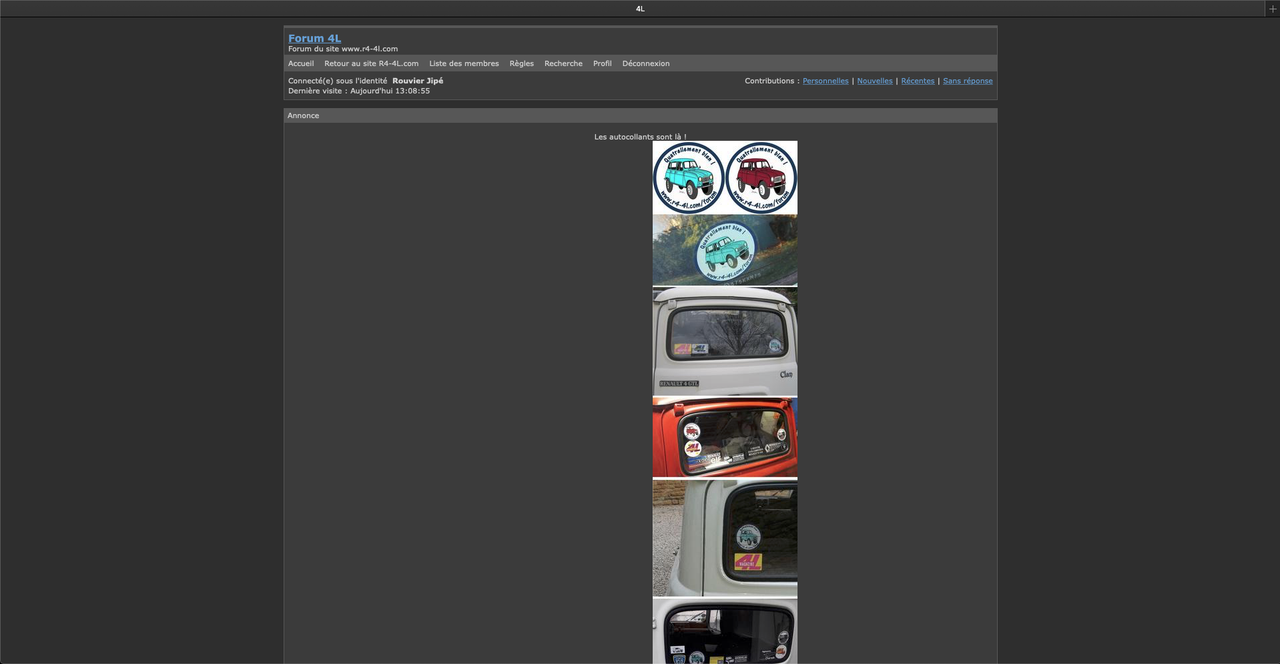This screenshot has height=664, width=1280.
Task: Show Sans réponse contributions
Action: [968, 81]
